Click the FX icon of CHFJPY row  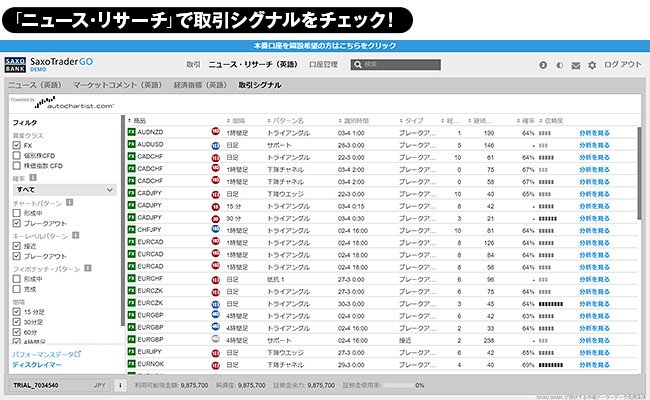(131, 230)
